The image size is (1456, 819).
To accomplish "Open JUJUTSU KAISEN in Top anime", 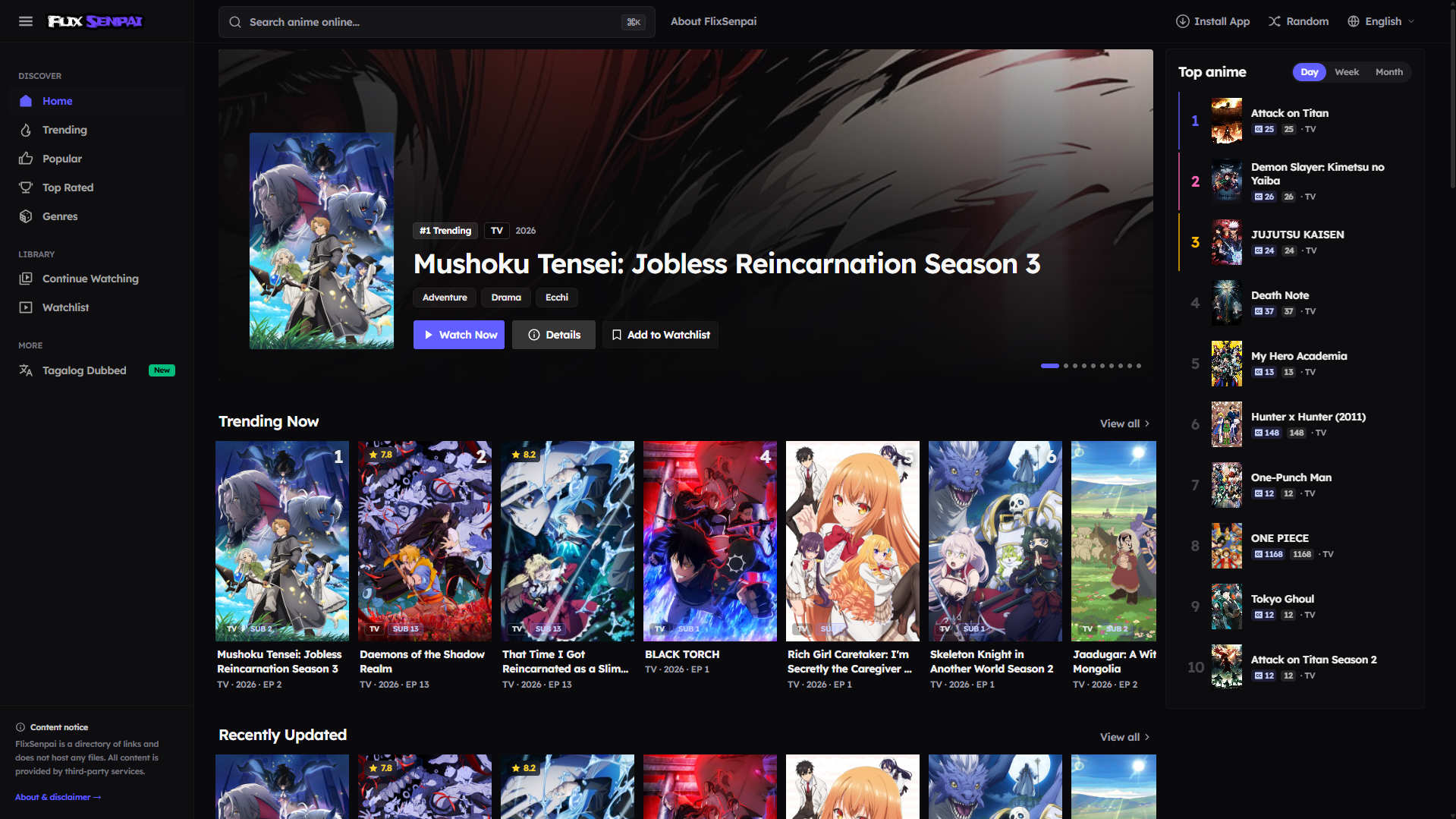I will click(x=1294, y=242).
